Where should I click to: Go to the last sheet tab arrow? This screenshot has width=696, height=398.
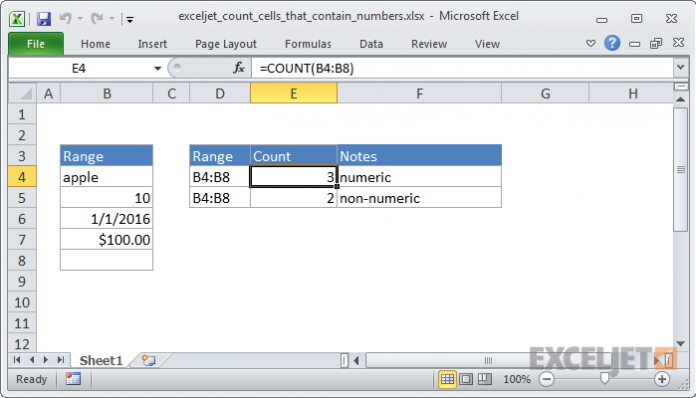pyautogui.click(x=61, y=360)
